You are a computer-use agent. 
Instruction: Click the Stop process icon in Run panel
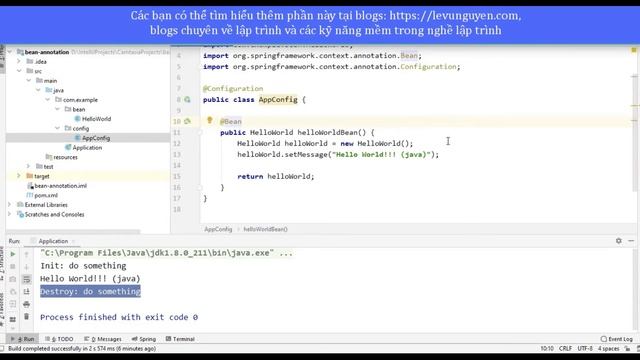[x=13, y=267]
